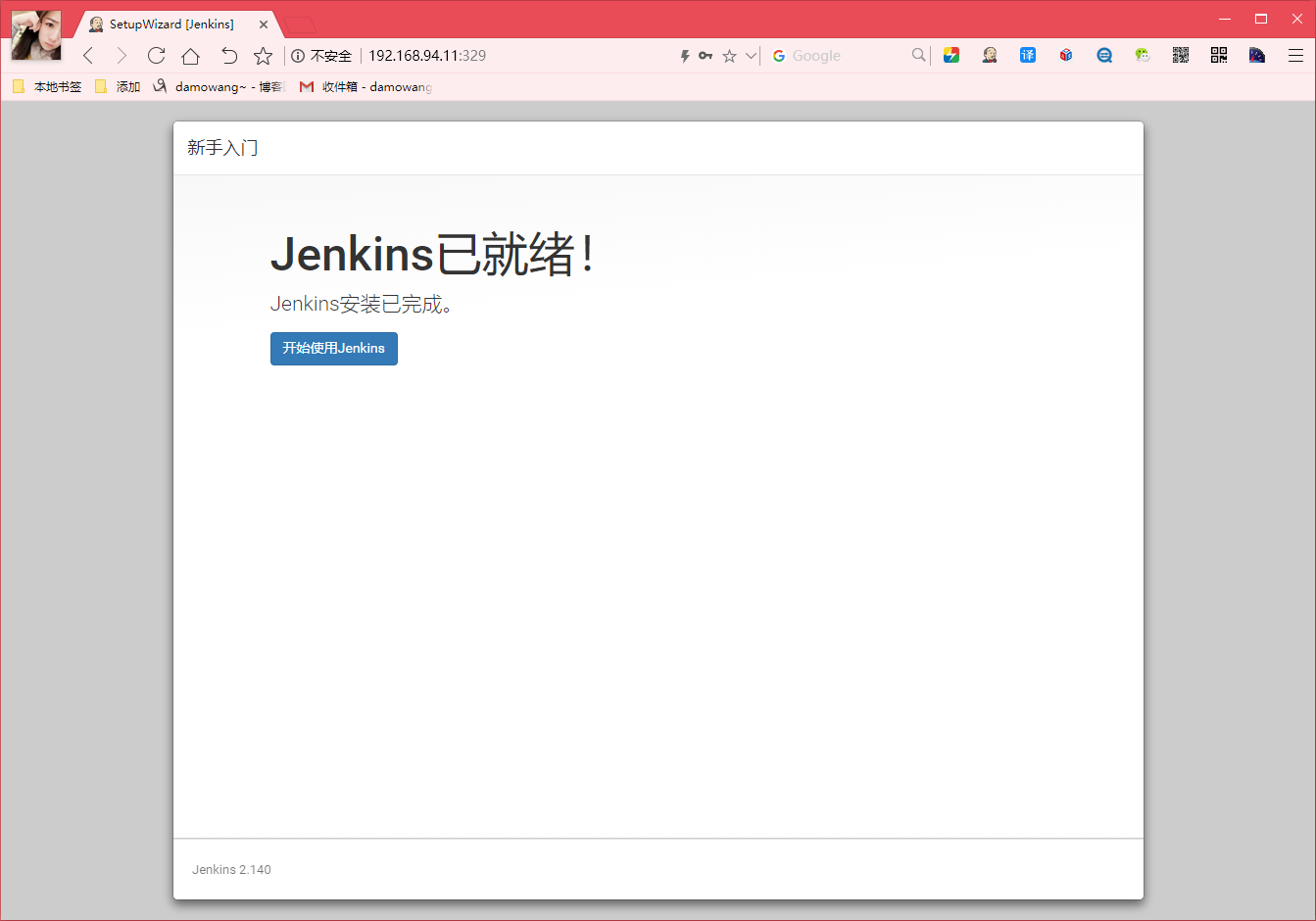
Task: Open the QR code generator icon with squares
Action: [x=1219, y=55]
